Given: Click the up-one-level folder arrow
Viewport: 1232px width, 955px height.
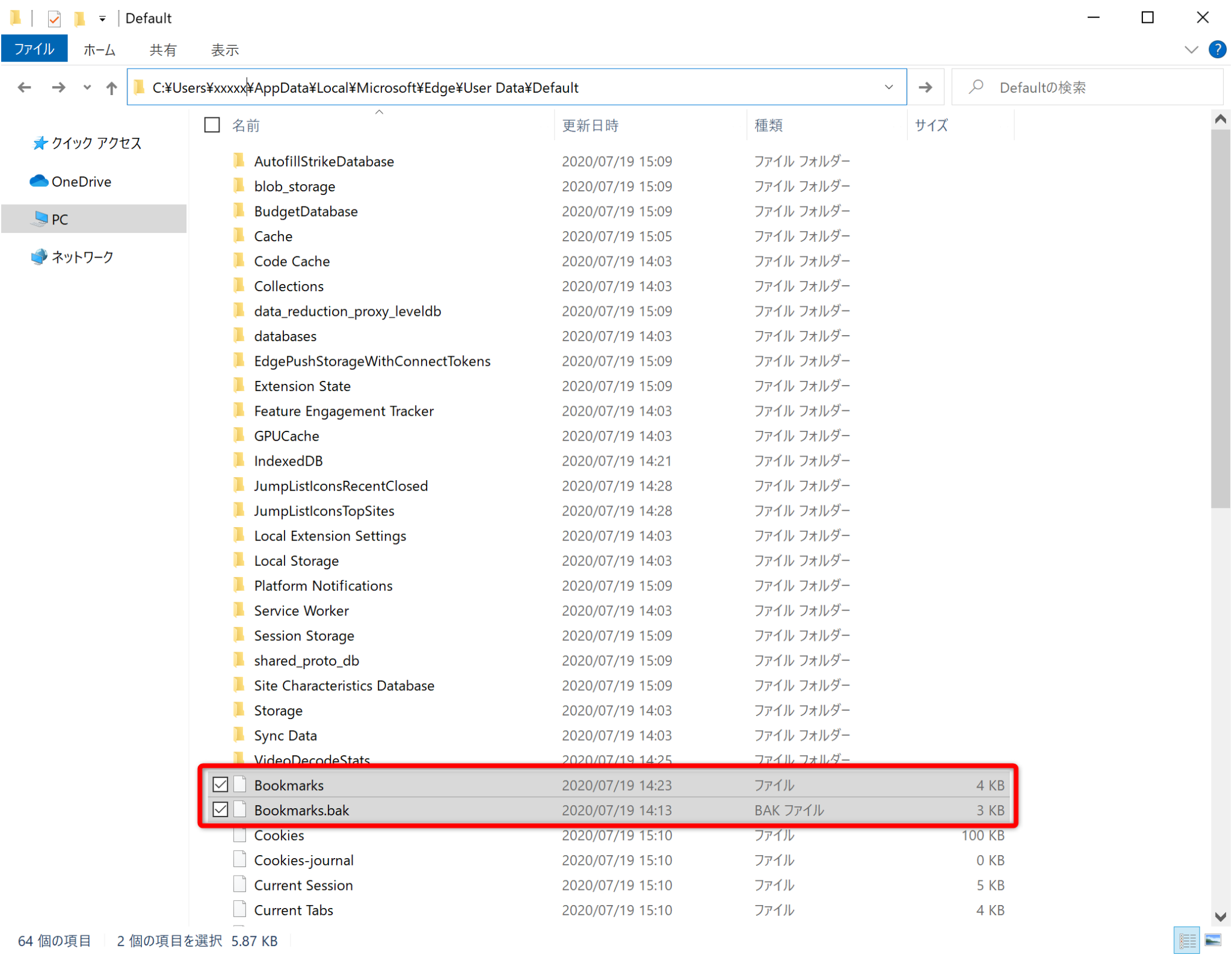Looking at the screenshot, I should [111, 87].
